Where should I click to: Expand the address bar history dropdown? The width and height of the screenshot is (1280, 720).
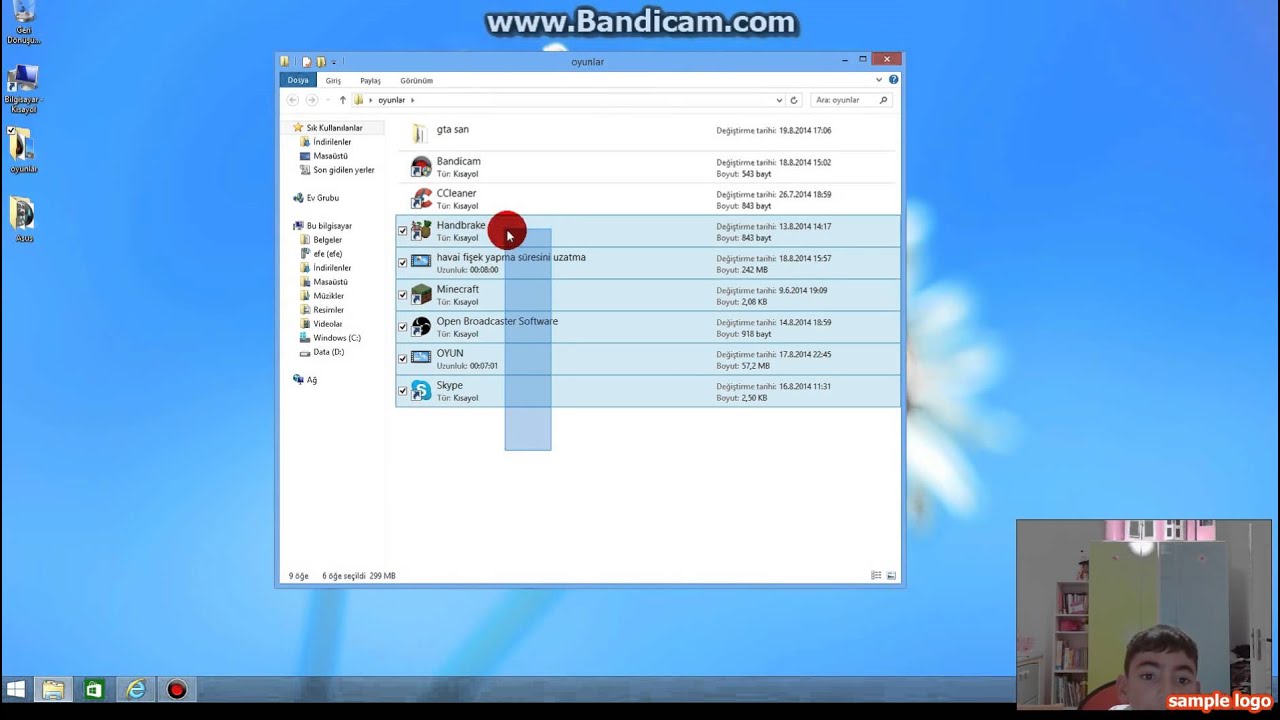click(x=779, y=100)
